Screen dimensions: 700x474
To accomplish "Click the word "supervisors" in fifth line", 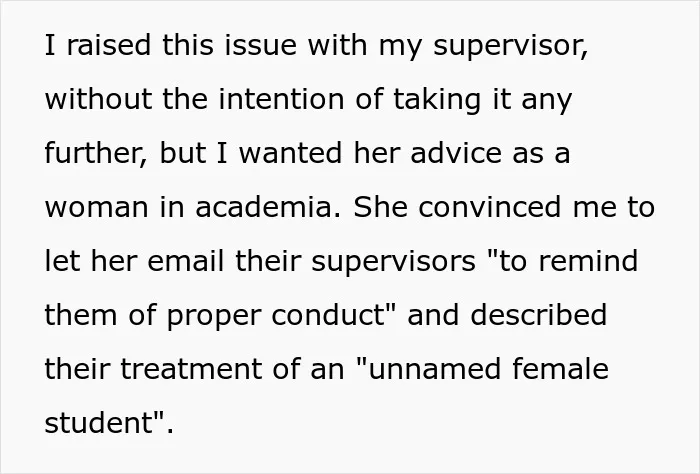I will (x=393, y=263).
